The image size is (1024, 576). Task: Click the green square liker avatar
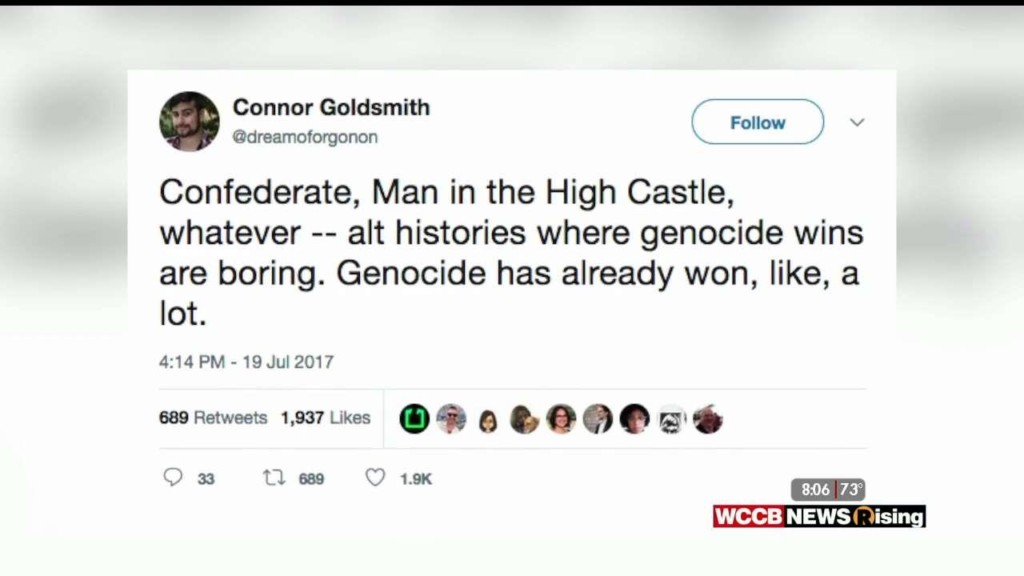click(414, 419)
